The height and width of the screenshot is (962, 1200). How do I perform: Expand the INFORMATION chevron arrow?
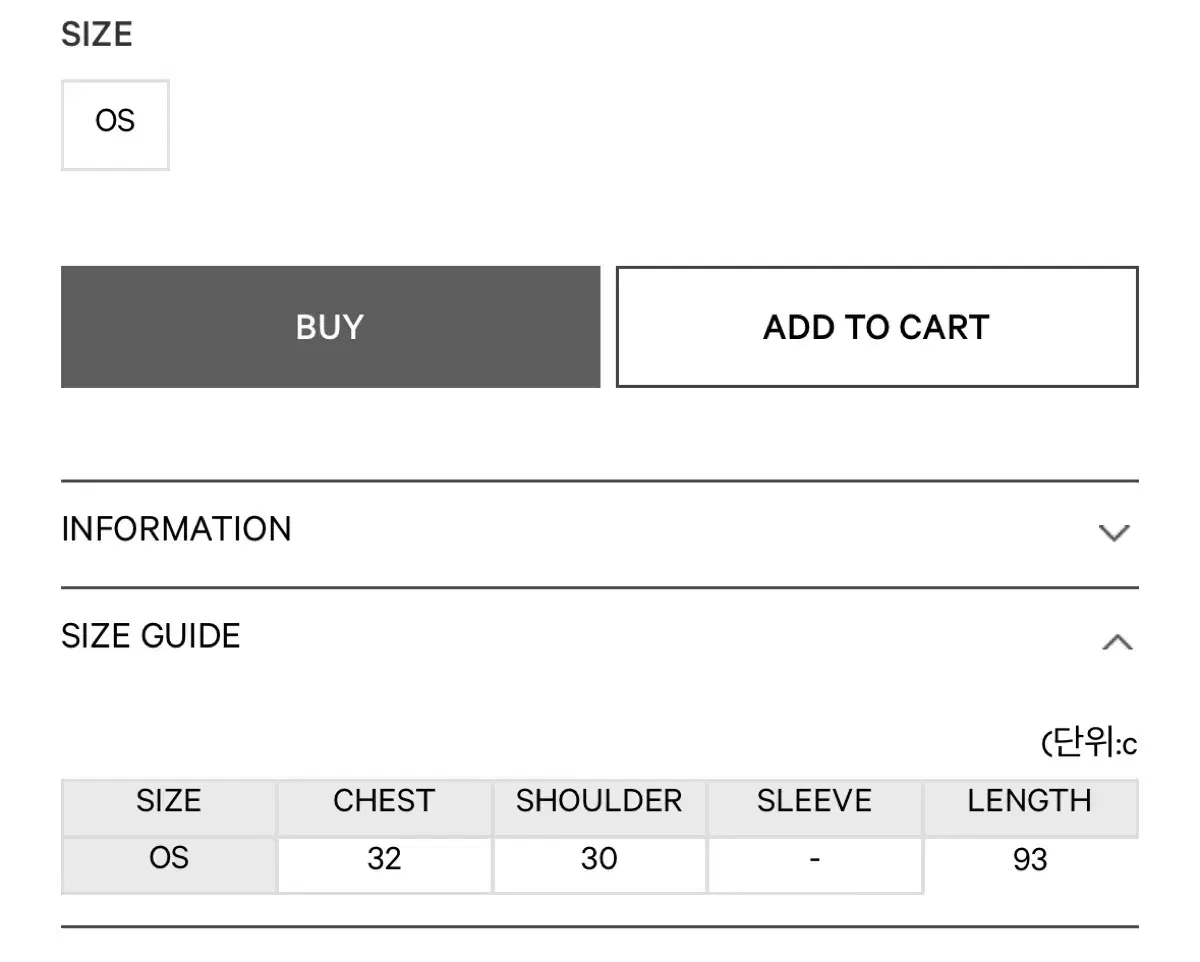coord(1114,532)
